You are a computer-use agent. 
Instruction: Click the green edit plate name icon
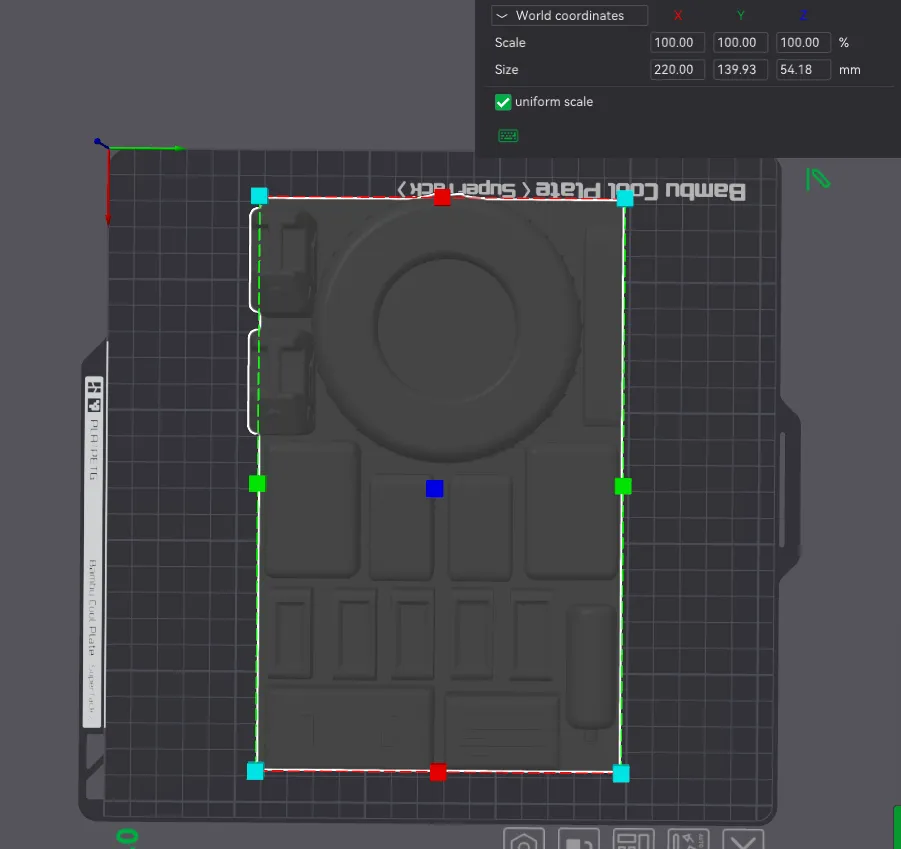point(818,179)
